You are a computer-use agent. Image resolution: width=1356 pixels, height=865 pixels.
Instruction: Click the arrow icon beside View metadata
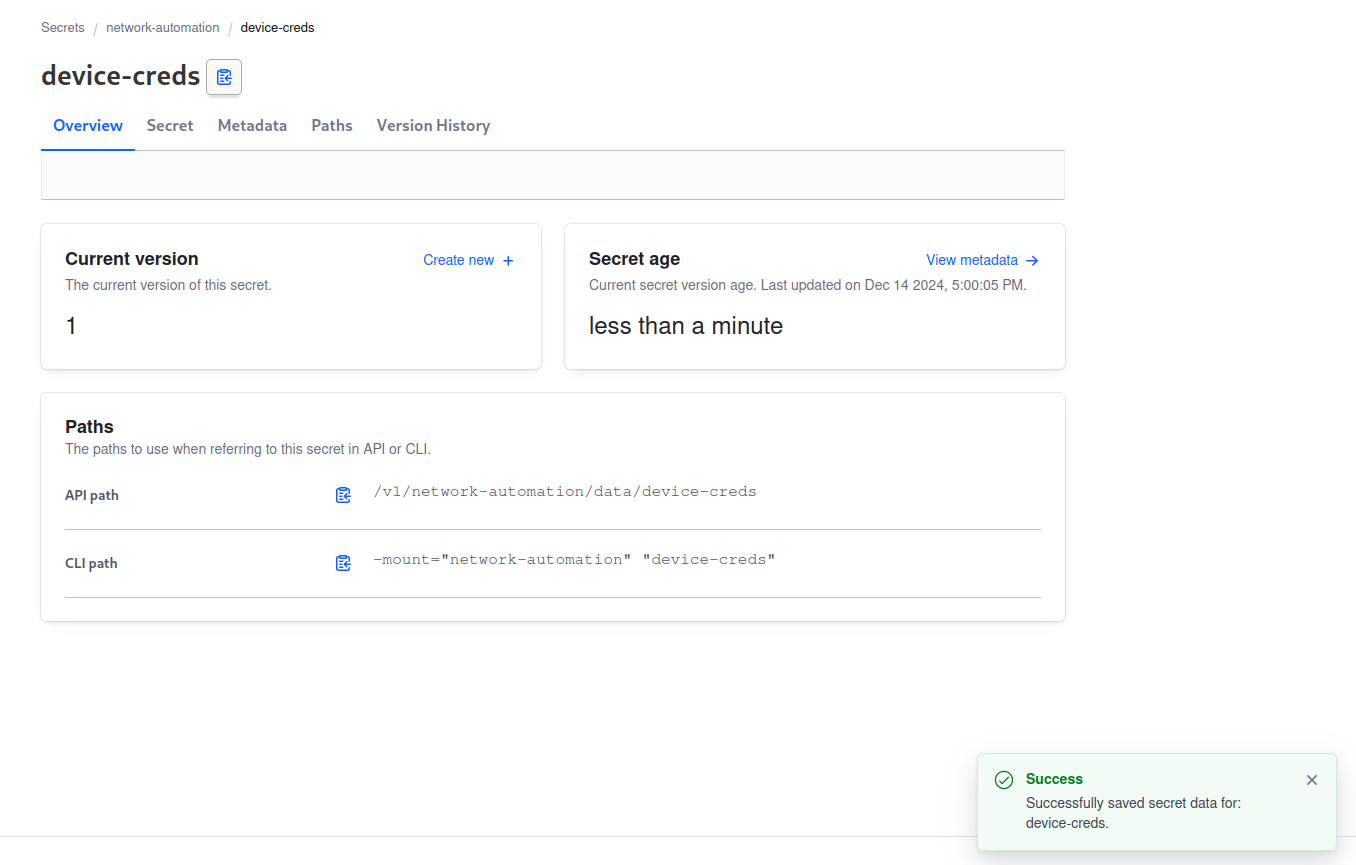[x=1033, y=261]
